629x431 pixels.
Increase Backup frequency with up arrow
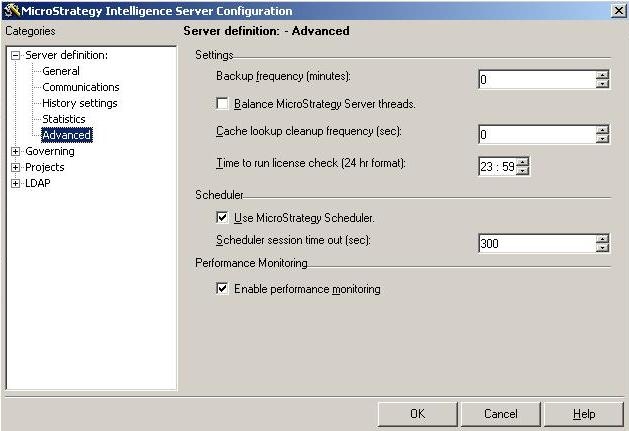pyautogui.click(x=603, y=75)
